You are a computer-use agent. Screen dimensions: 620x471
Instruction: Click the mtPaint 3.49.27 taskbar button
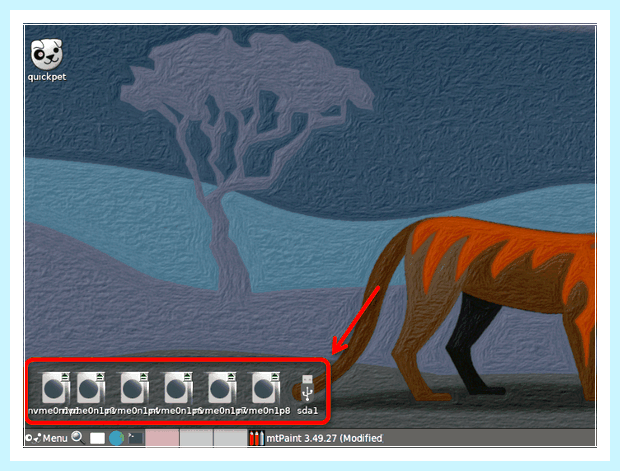coord(316,438)
